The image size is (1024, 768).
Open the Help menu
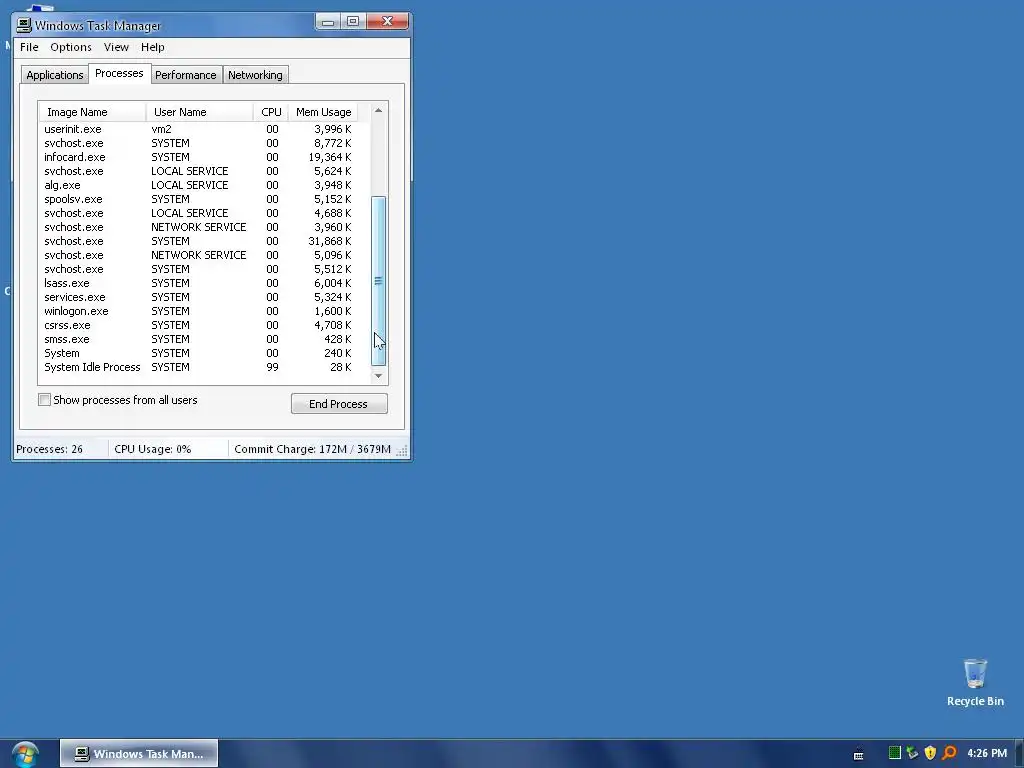153,47
